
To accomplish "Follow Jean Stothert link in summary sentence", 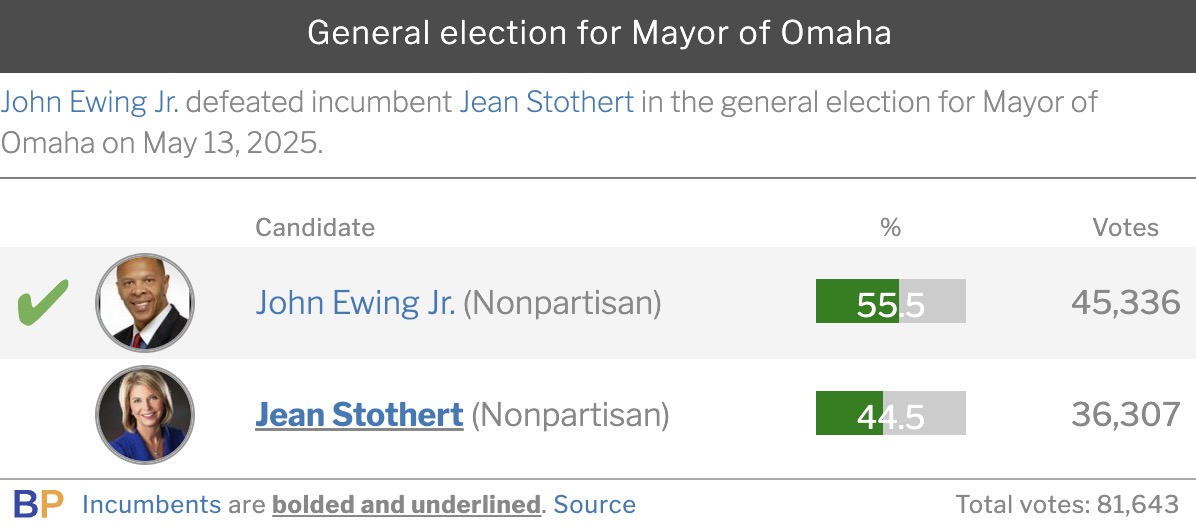I will pyautogui.click(x=546, y=101).
